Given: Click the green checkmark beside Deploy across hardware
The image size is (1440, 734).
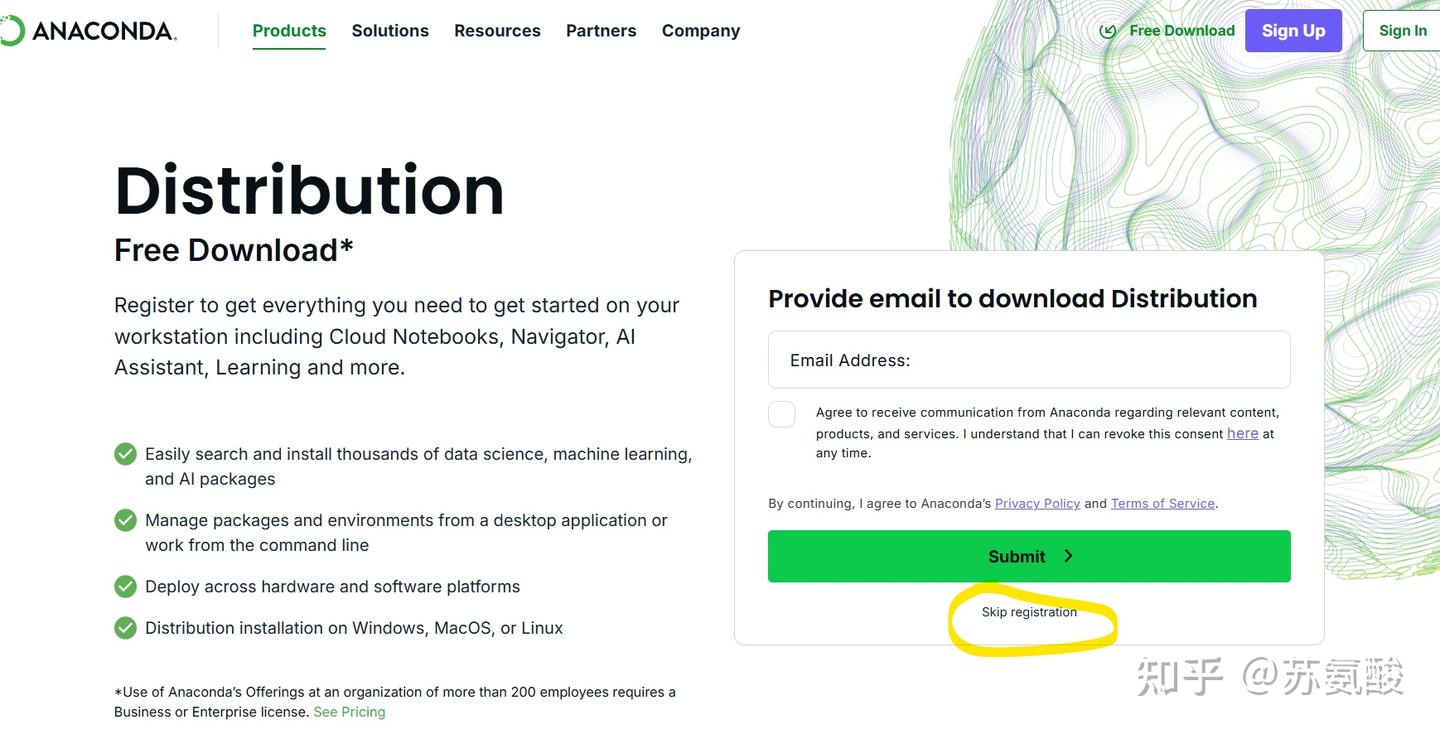Looking at the screenshot, I should [125, 587].
